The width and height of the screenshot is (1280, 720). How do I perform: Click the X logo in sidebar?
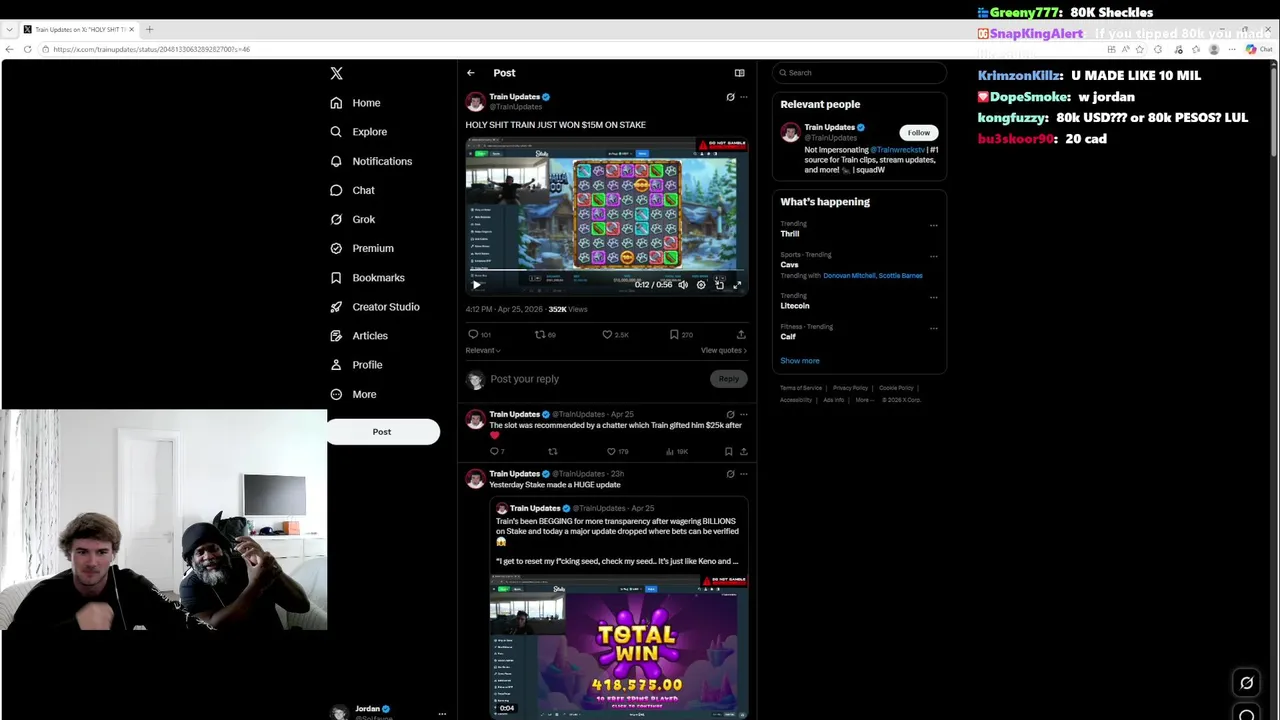336,73
